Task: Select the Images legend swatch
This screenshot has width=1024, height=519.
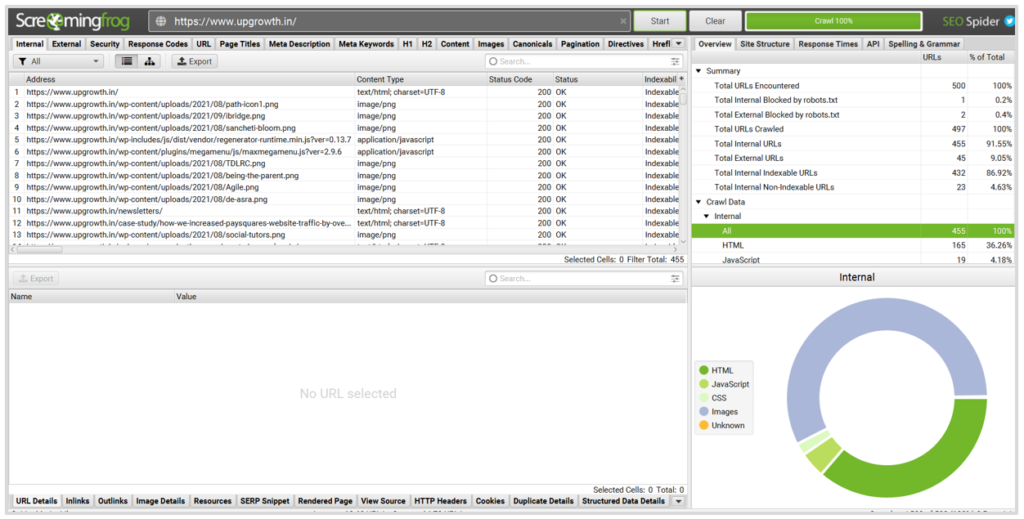Action: coord(703,412)
